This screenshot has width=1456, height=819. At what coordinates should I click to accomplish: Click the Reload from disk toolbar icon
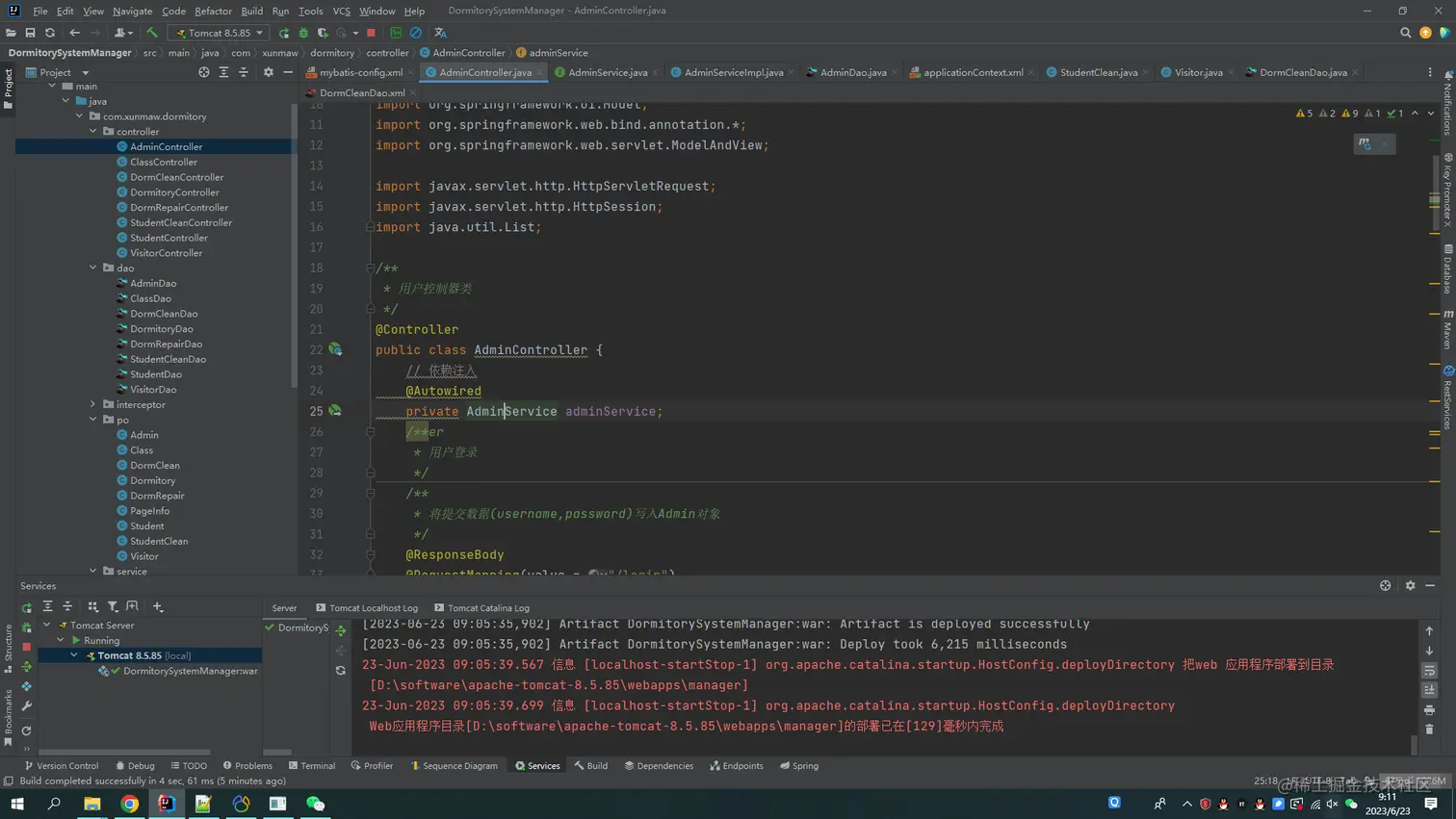click(50, 33)
